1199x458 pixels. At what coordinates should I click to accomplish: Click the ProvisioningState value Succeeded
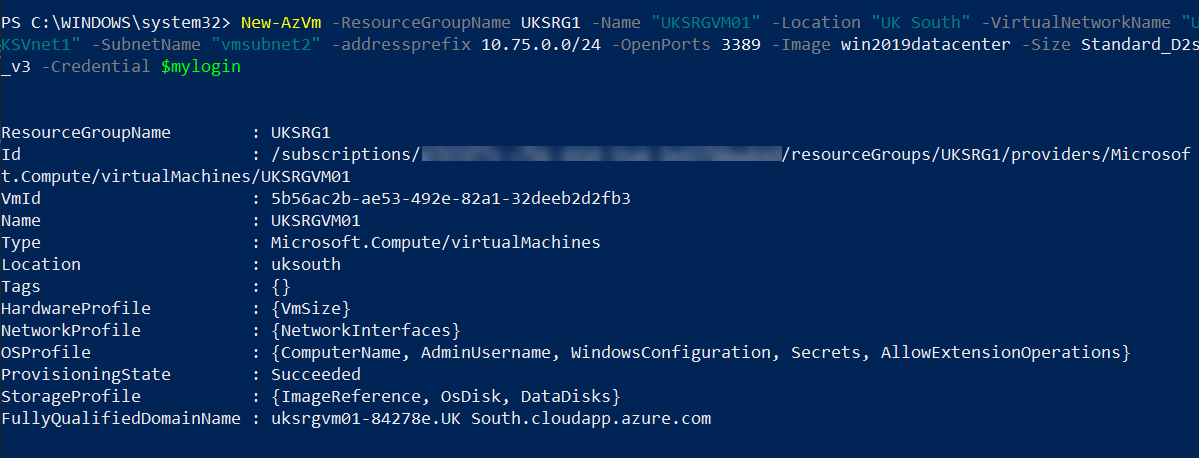click(x=316, y=375)
